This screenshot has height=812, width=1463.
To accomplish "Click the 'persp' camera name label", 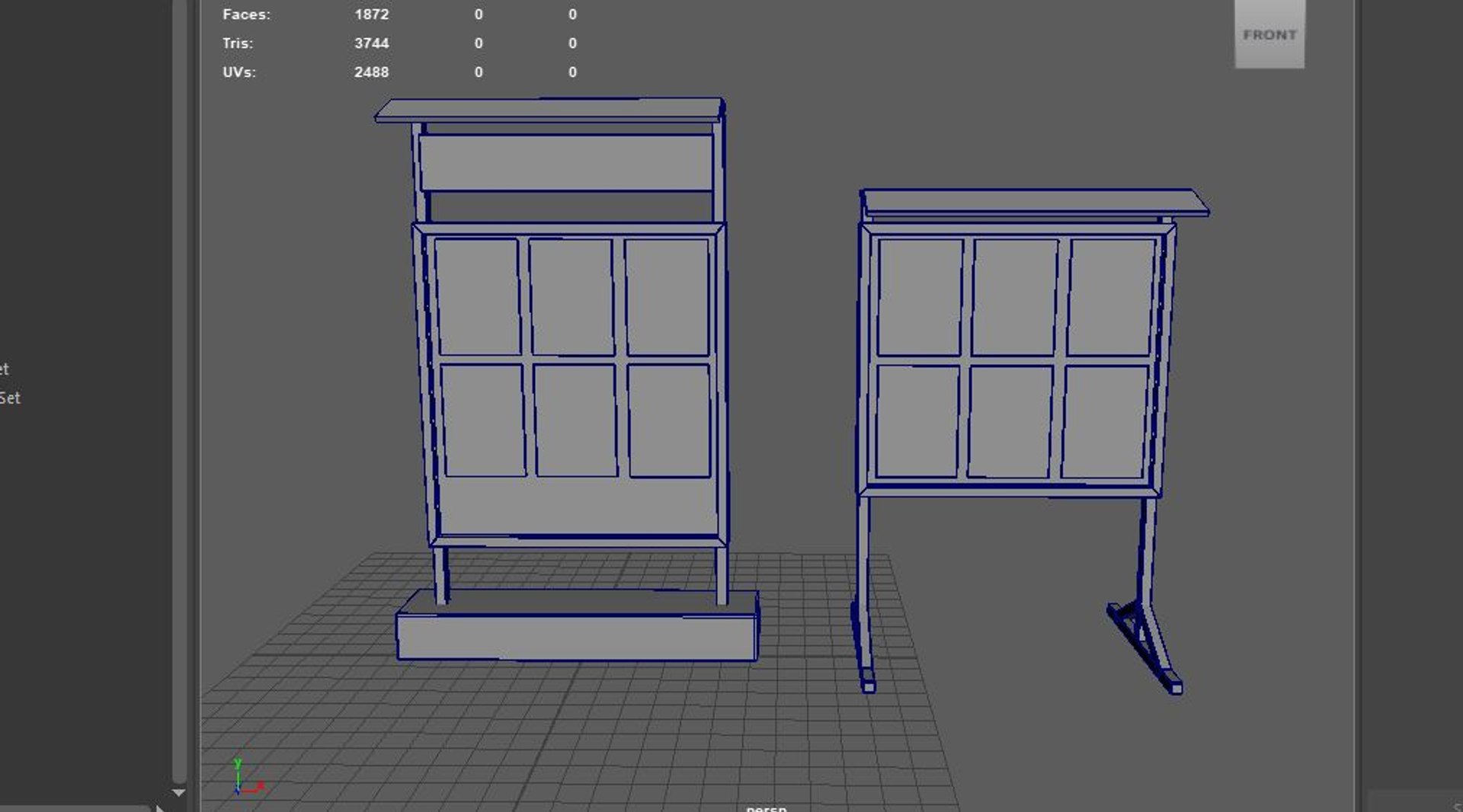I will (x=767, y=807).
